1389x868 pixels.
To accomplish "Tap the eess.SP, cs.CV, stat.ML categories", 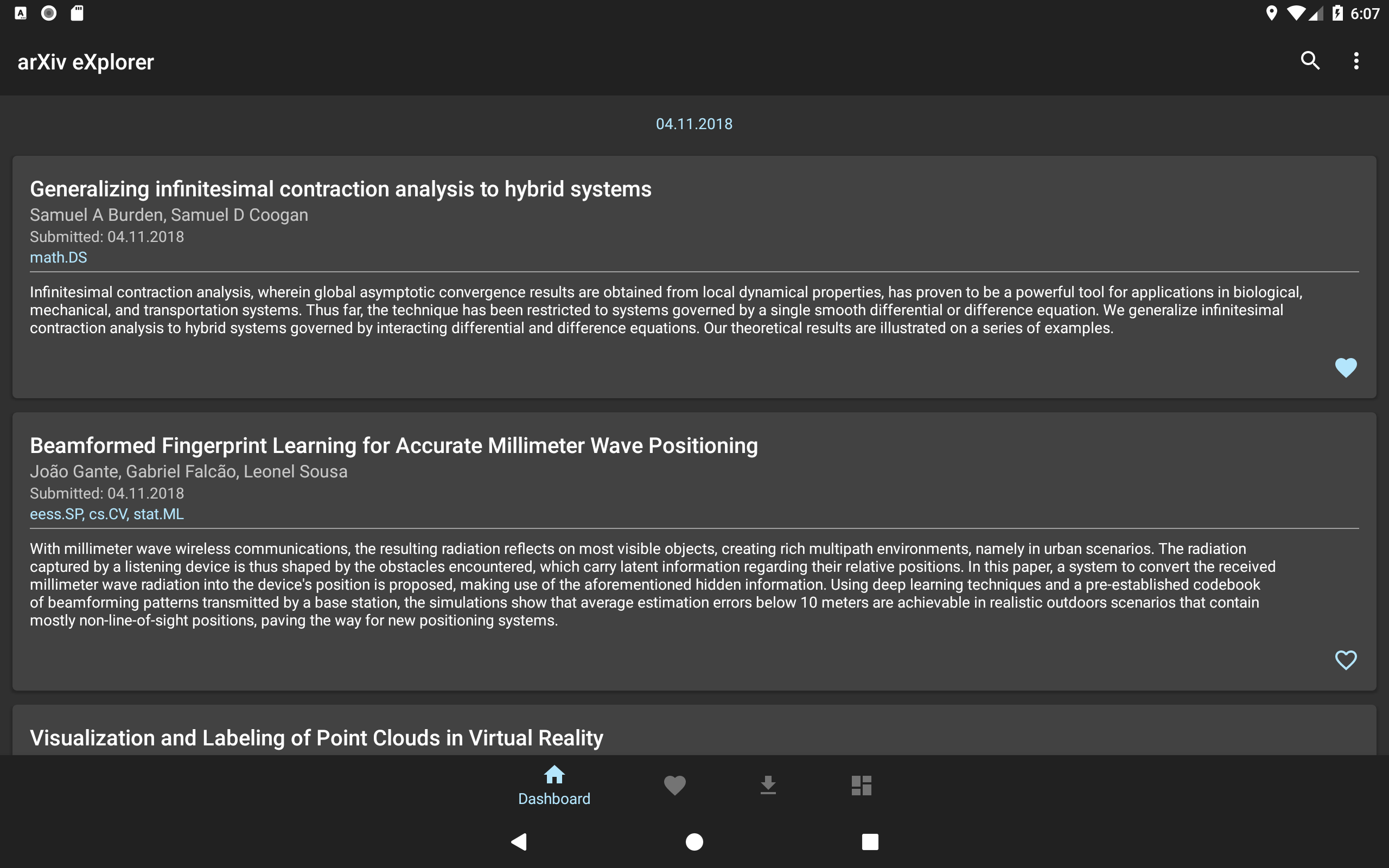I will pos(107,514).
